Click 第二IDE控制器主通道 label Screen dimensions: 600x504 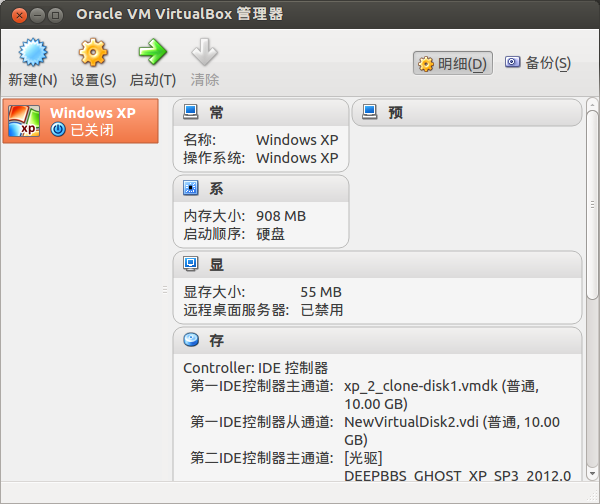coord(262,458)
